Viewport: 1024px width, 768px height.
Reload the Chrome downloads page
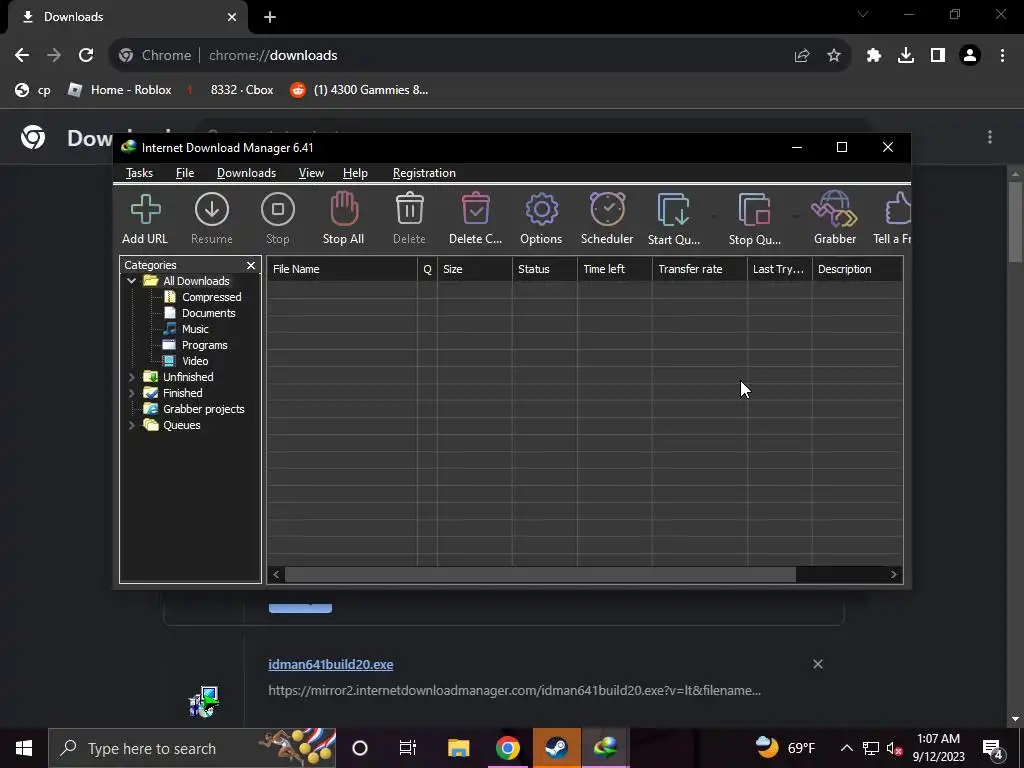pos(86,56)
